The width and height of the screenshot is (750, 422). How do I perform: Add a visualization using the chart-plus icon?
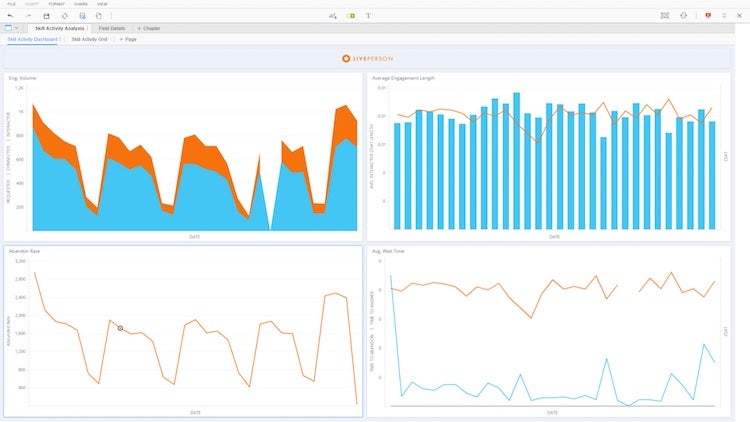click(332, 16)
